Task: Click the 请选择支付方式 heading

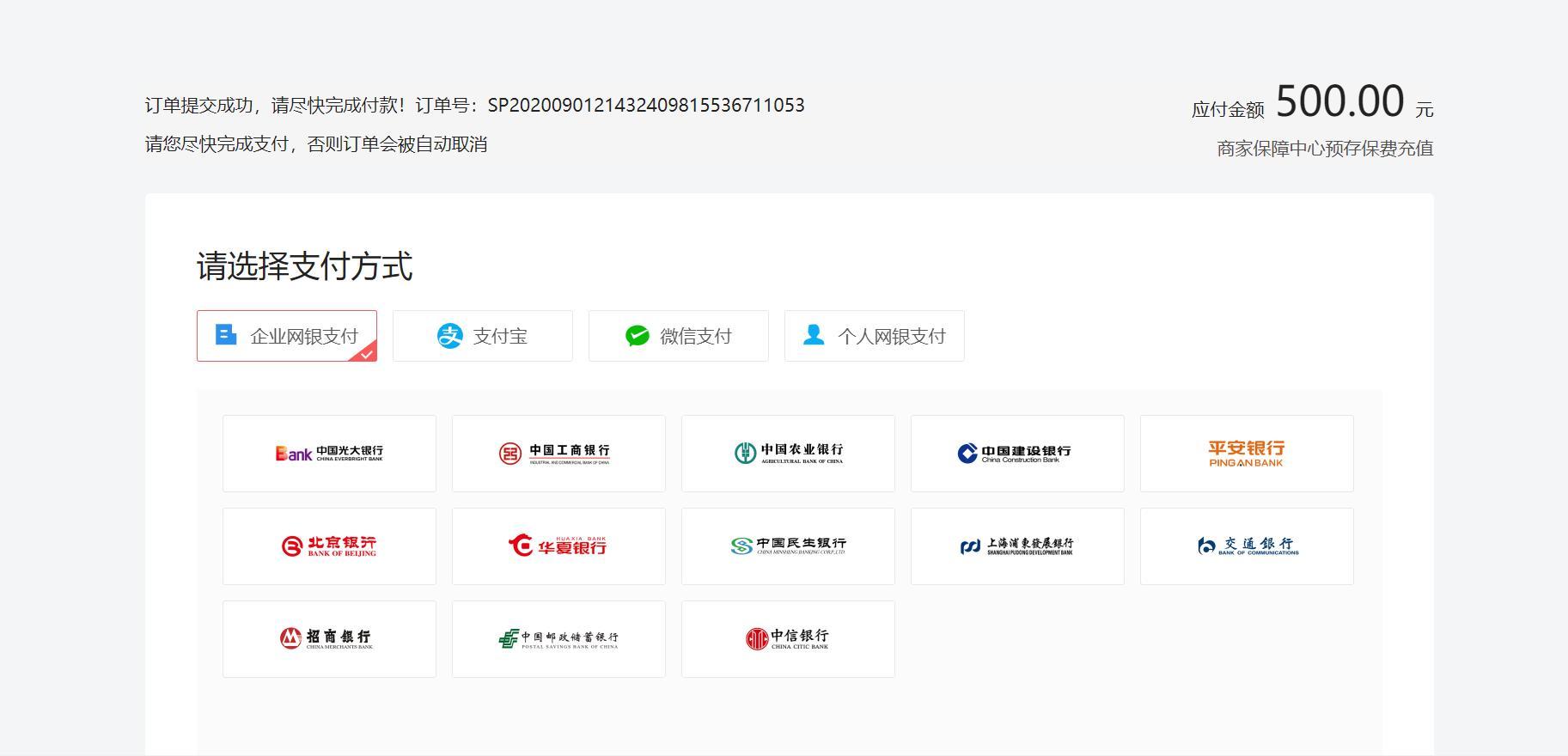Action: click(305, 266)
